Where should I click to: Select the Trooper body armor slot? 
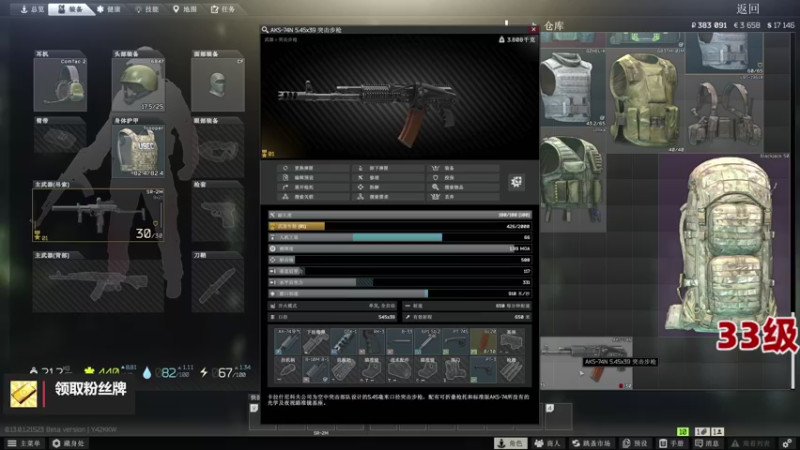(138, 151)
